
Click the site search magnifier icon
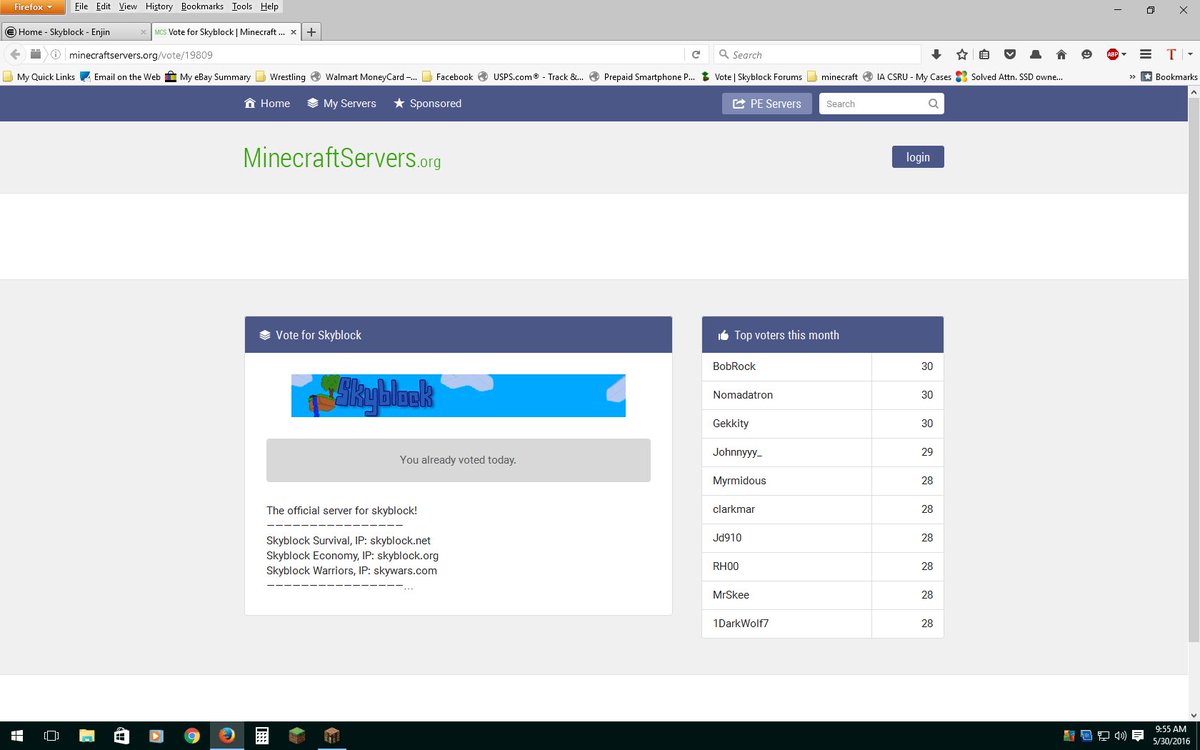(933, 103)
